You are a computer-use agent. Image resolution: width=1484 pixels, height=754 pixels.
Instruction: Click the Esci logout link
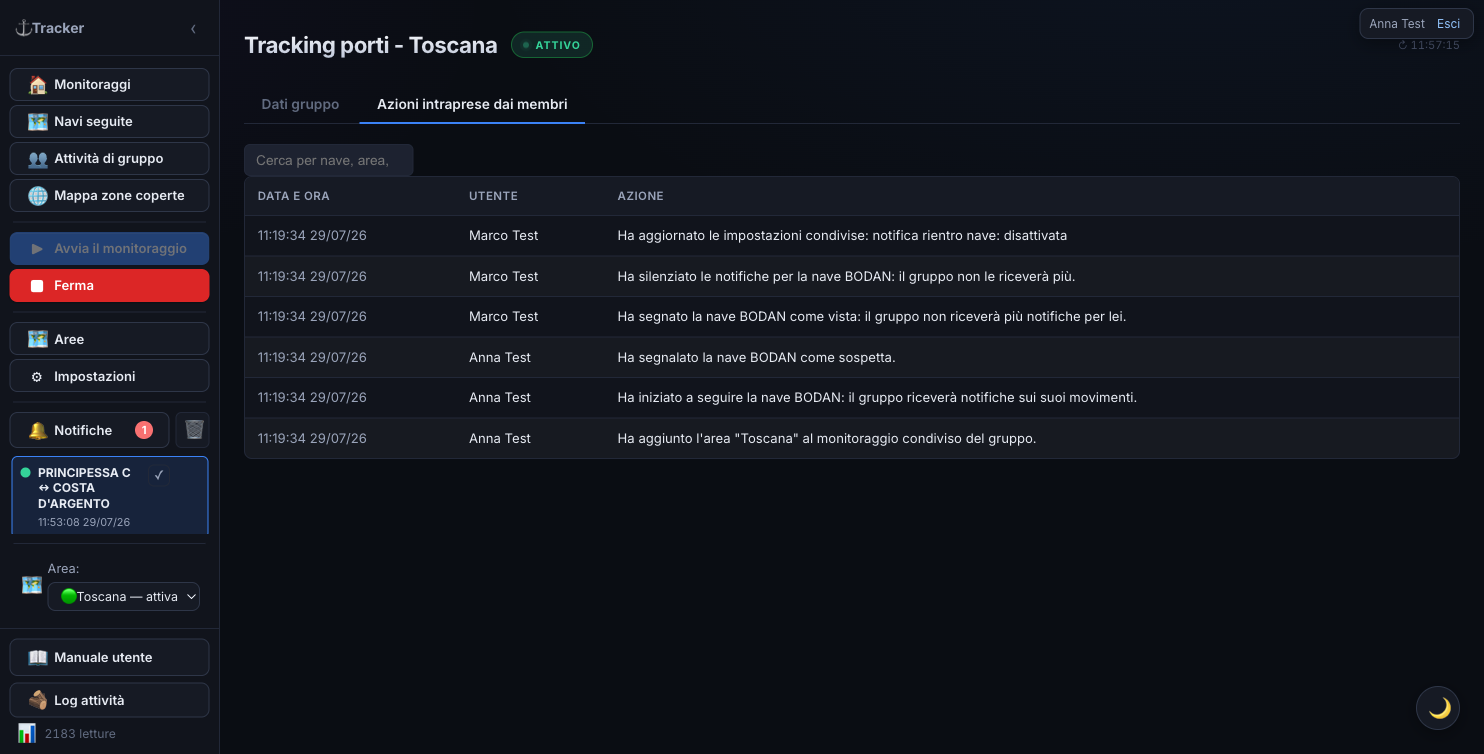click(x=1448, y=24)
